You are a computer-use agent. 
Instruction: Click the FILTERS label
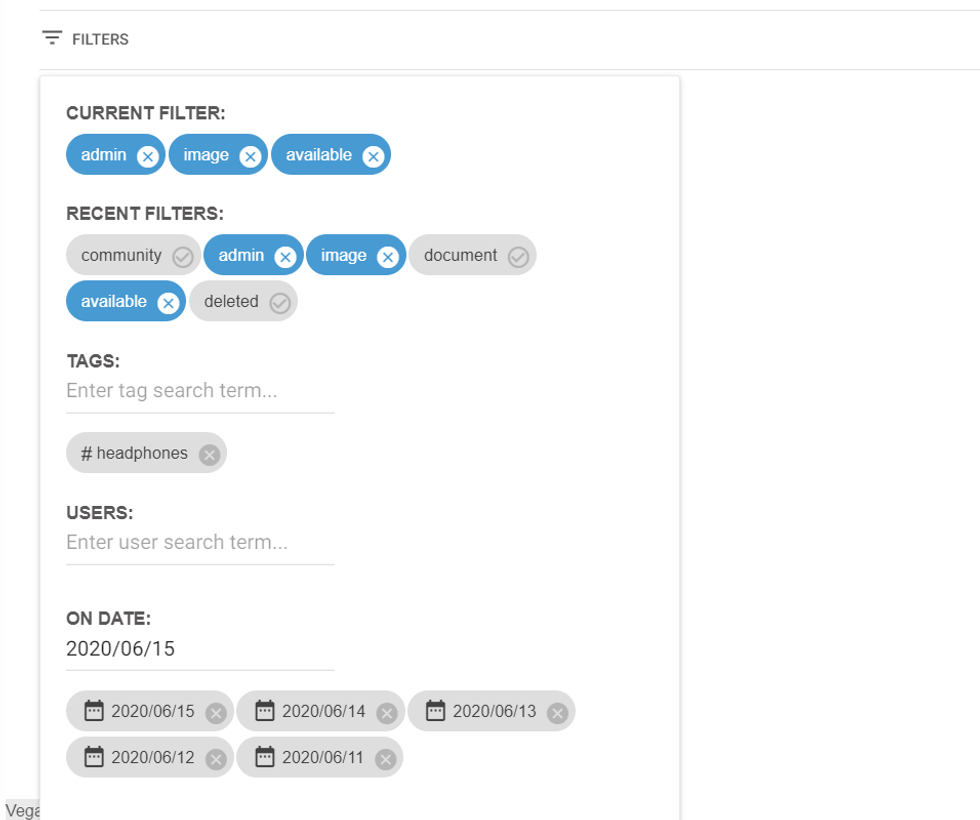100,40
